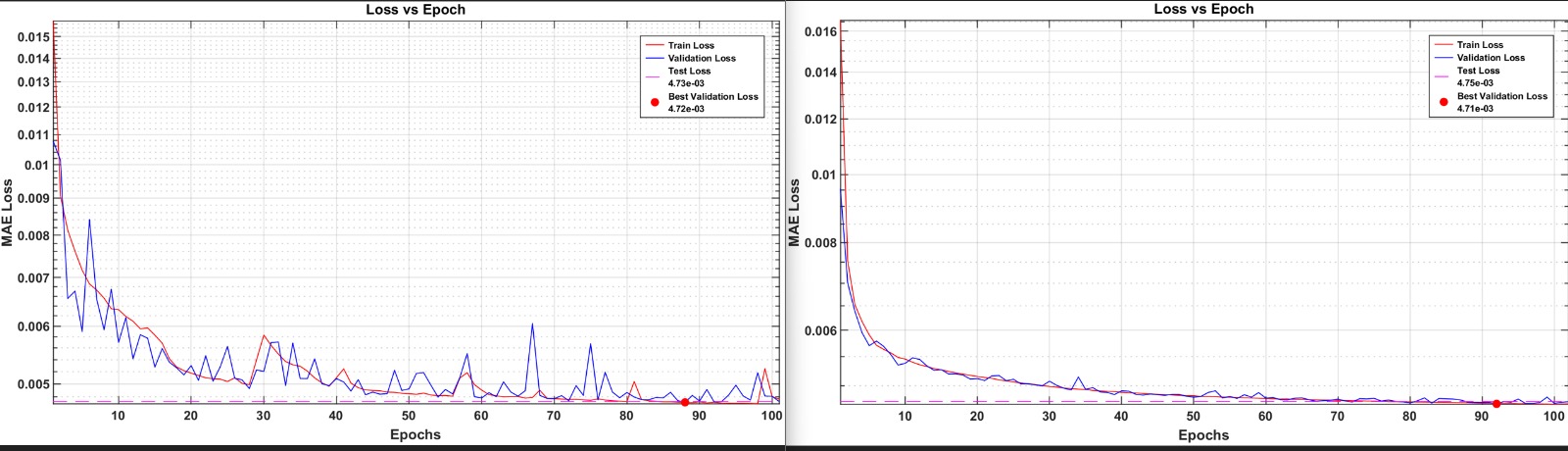Click Best Validation Loss 4.71e-03 legend entry
This screenshot has height=451, width=1568.
pyautogui.click(x=1501, y=101)
